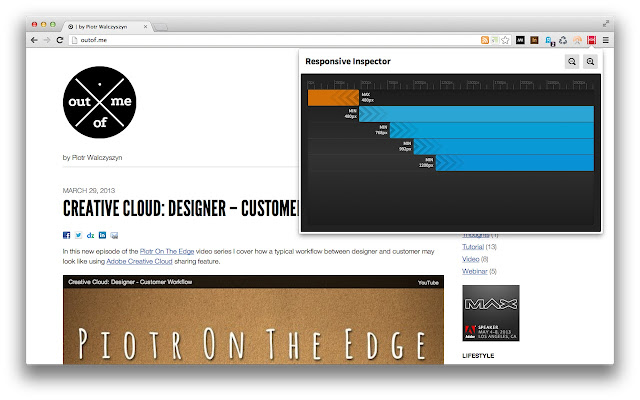
Task: Reload the outof.me page
Action: point(60,40)
